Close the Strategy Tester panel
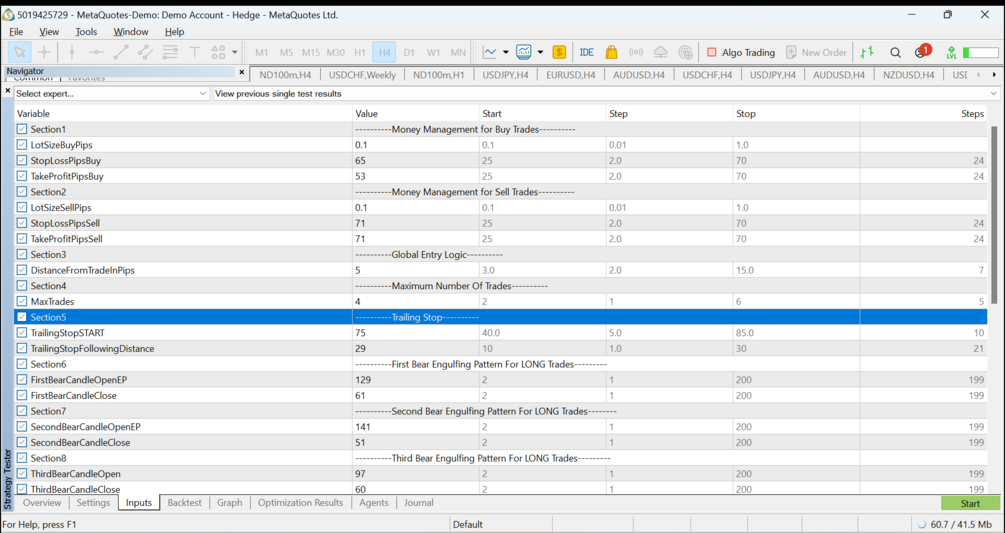The height and width of the screenshot is (533, 1005). [x=8, y=91]
